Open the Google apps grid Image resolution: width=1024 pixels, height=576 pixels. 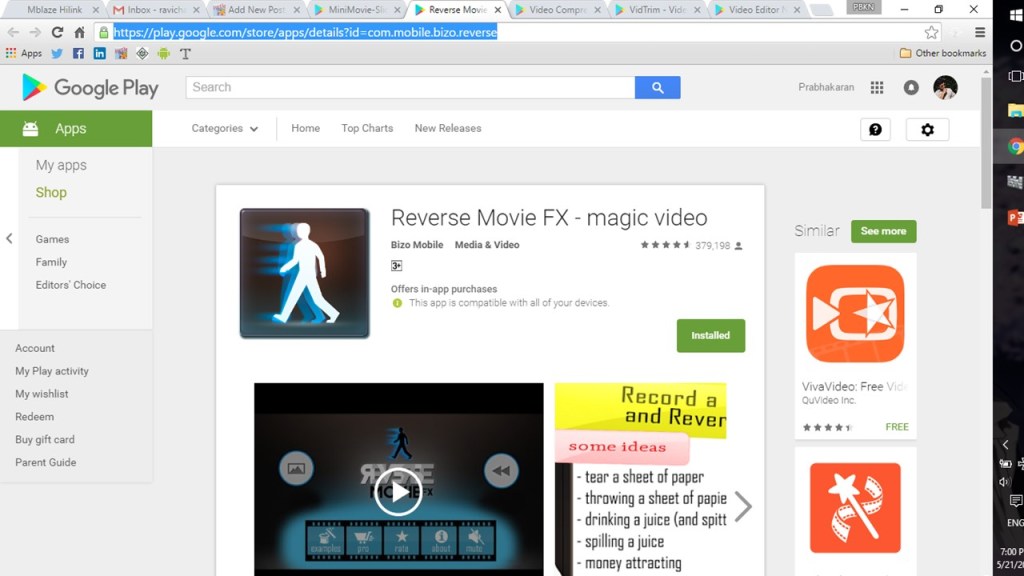[x=877, y=88]
